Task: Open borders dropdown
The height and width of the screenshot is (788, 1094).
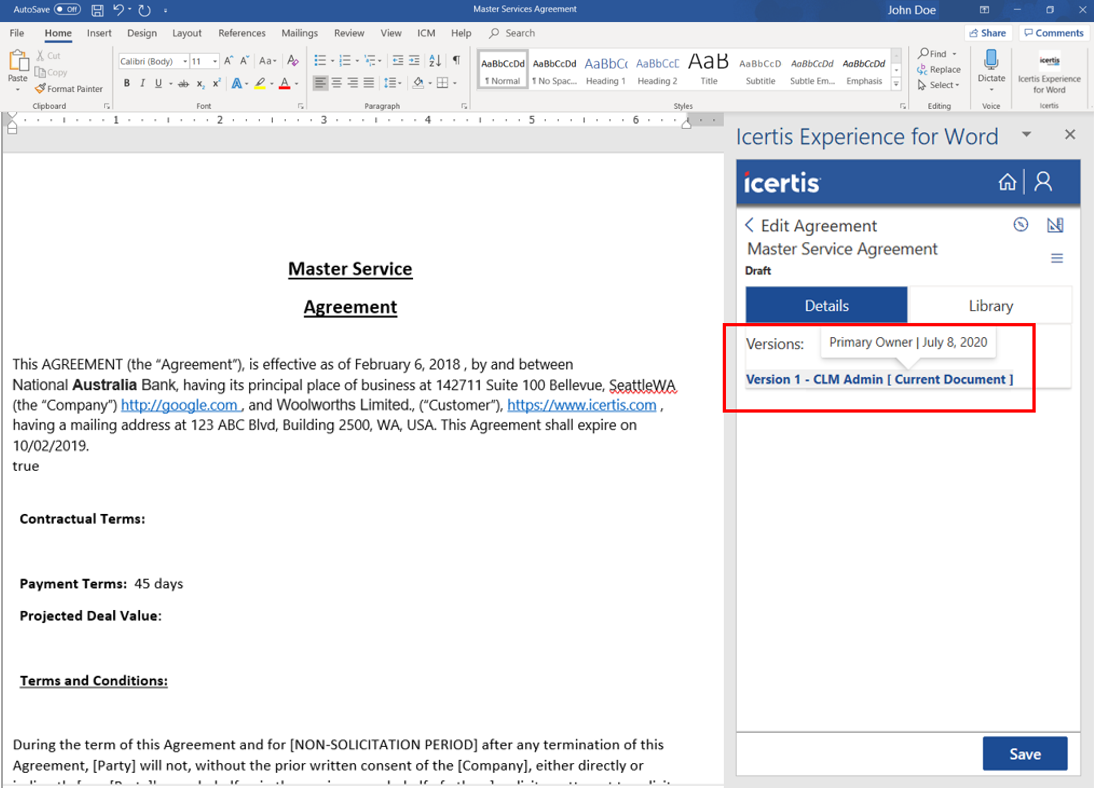Action: point(455,83)
